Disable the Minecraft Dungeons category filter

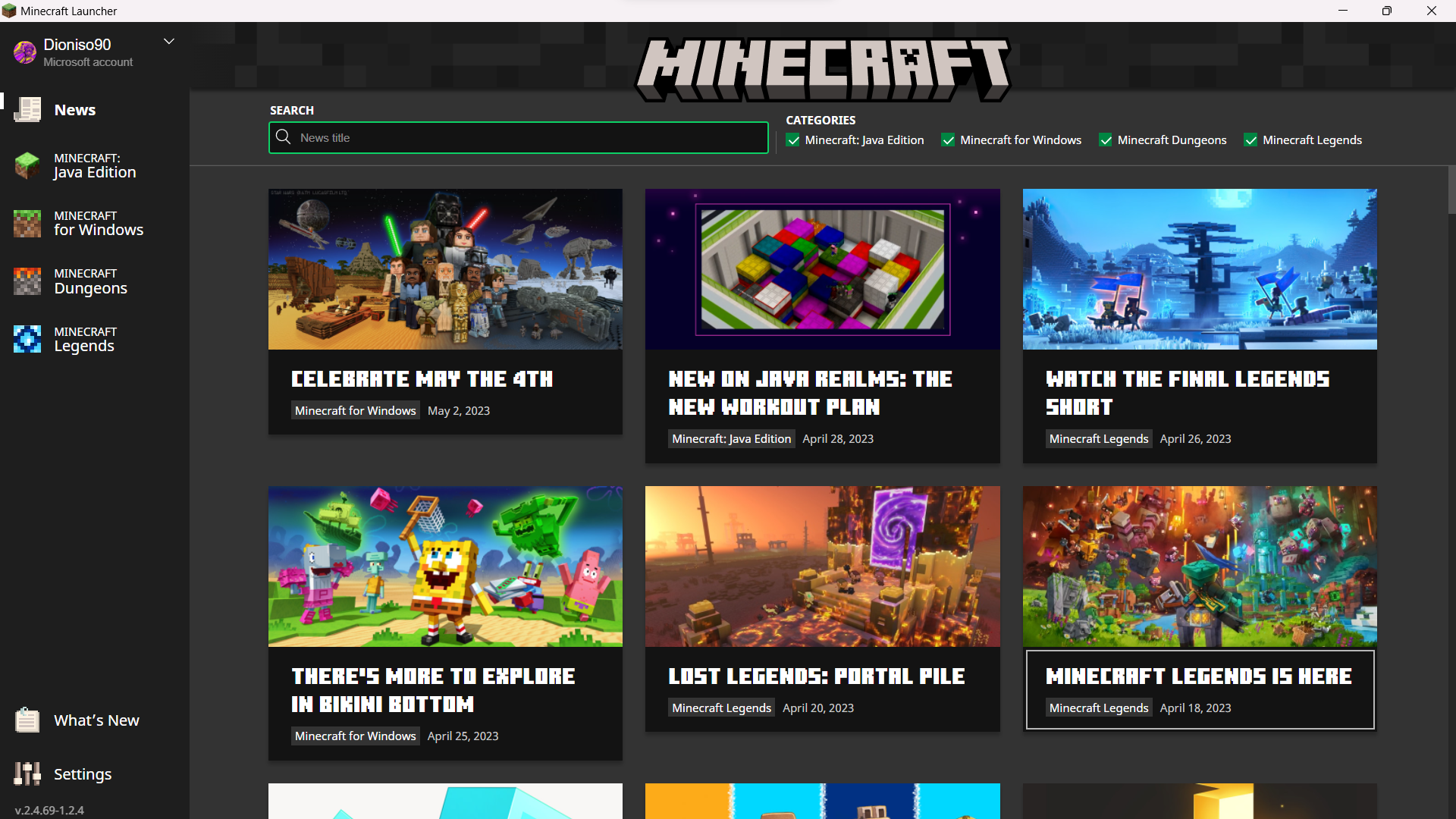click(x=1106, y=140)
